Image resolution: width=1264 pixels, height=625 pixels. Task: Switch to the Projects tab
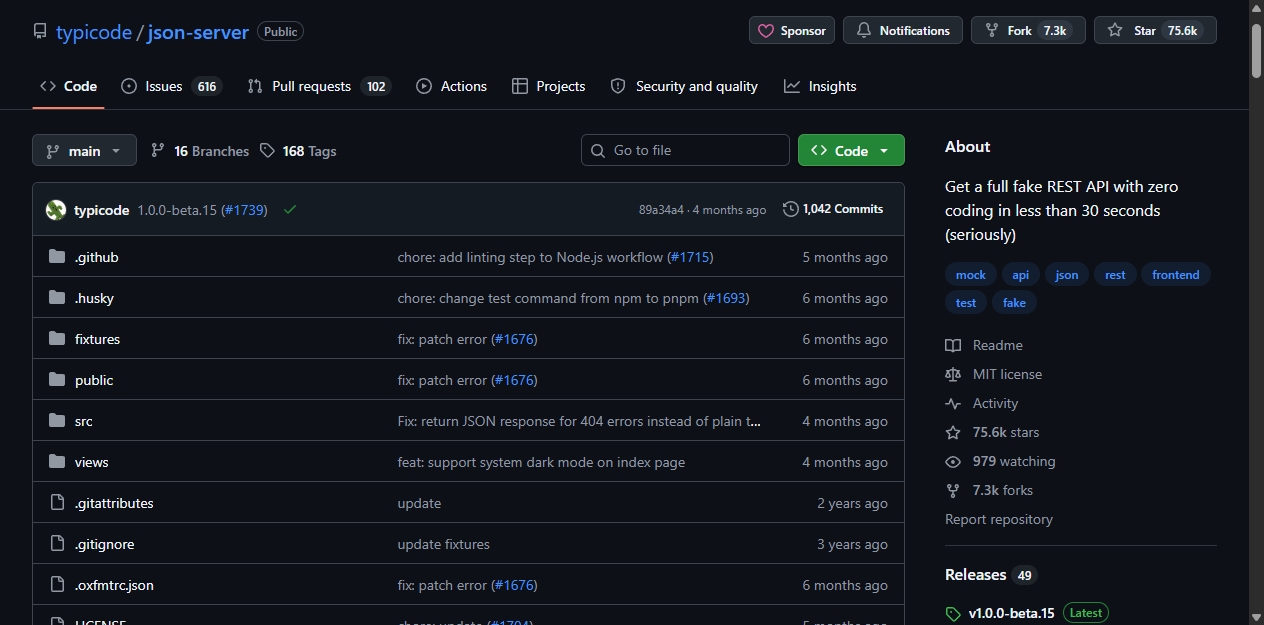pyautogui.click(x=549, y=86)
